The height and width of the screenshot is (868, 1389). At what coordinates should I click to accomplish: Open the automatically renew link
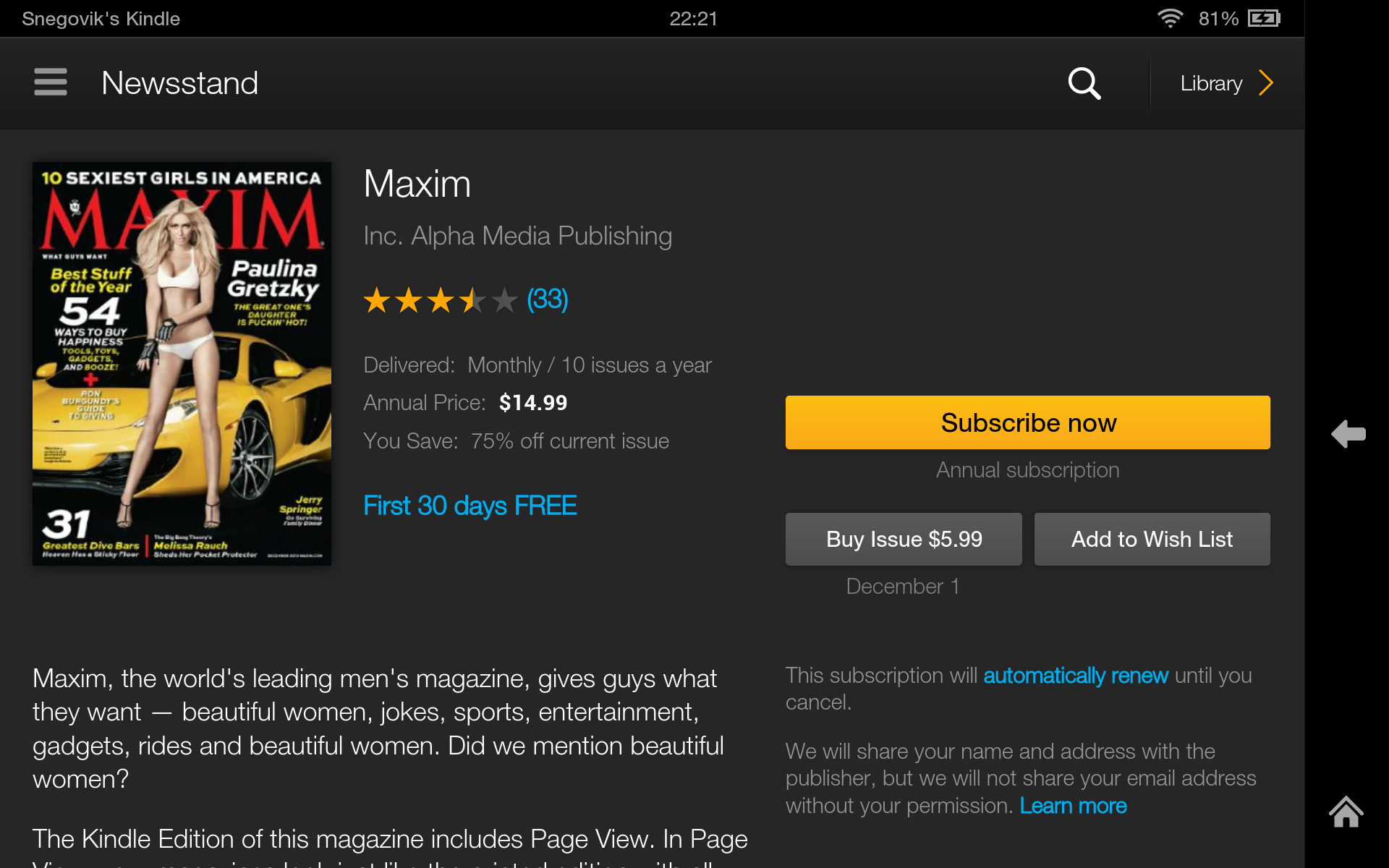pyautogui.click(x=1076, y=676)
